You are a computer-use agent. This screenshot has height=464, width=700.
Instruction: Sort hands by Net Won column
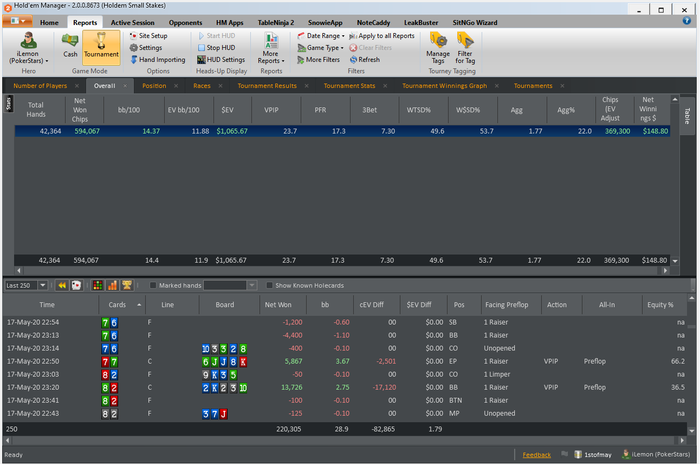(x=278, y=305)
